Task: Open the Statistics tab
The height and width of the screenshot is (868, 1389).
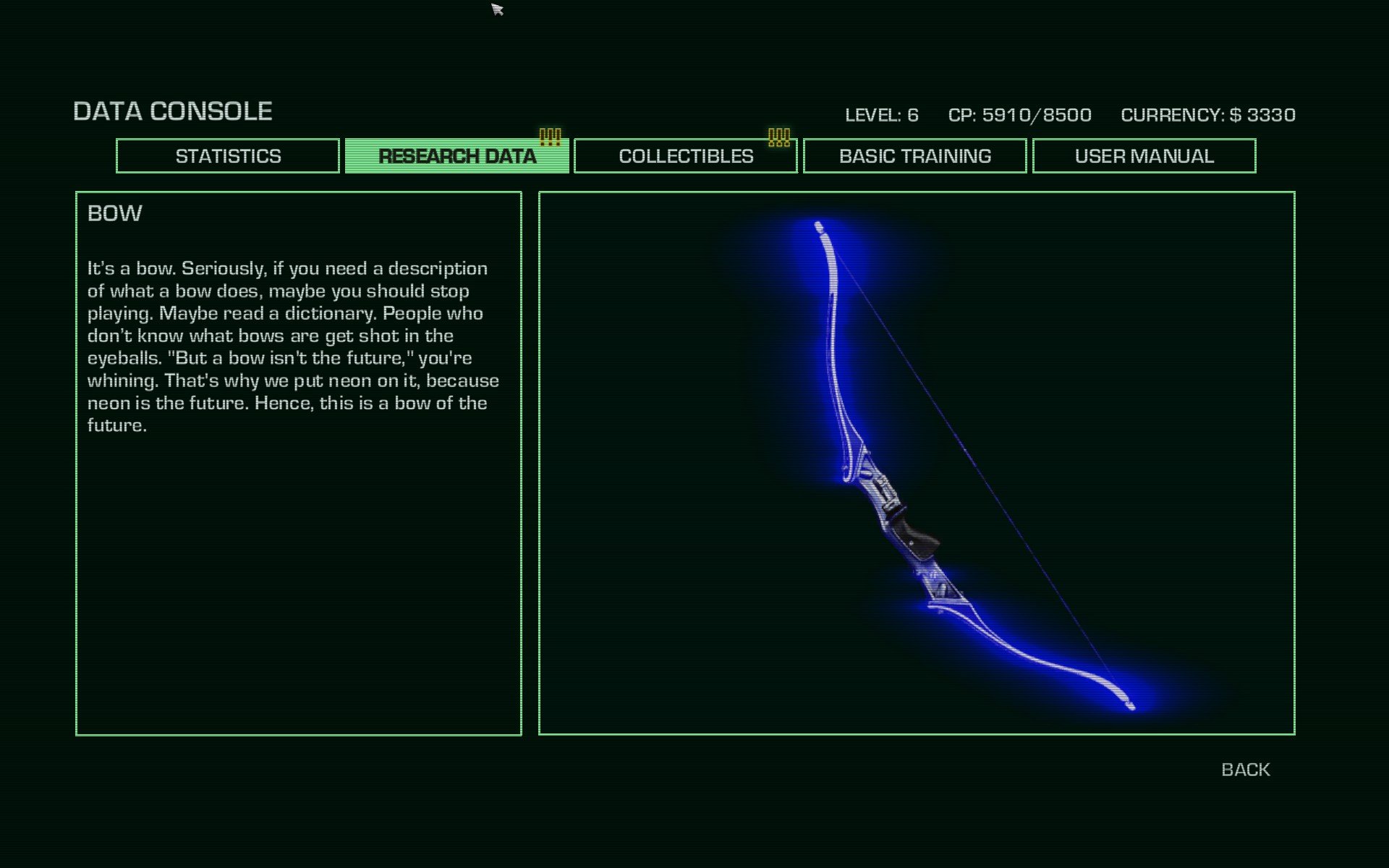Action: 228,156
